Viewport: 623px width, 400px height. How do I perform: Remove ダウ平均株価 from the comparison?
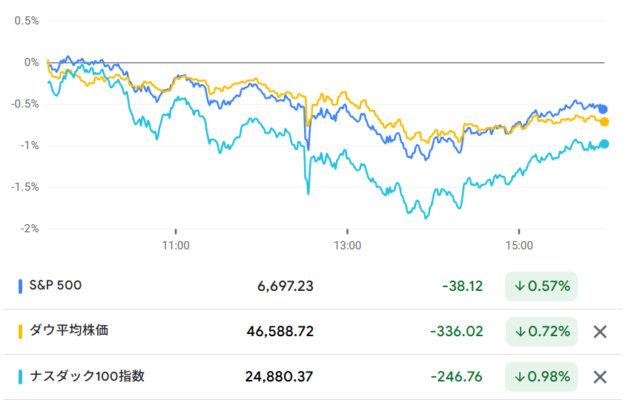tap(600, 331)
